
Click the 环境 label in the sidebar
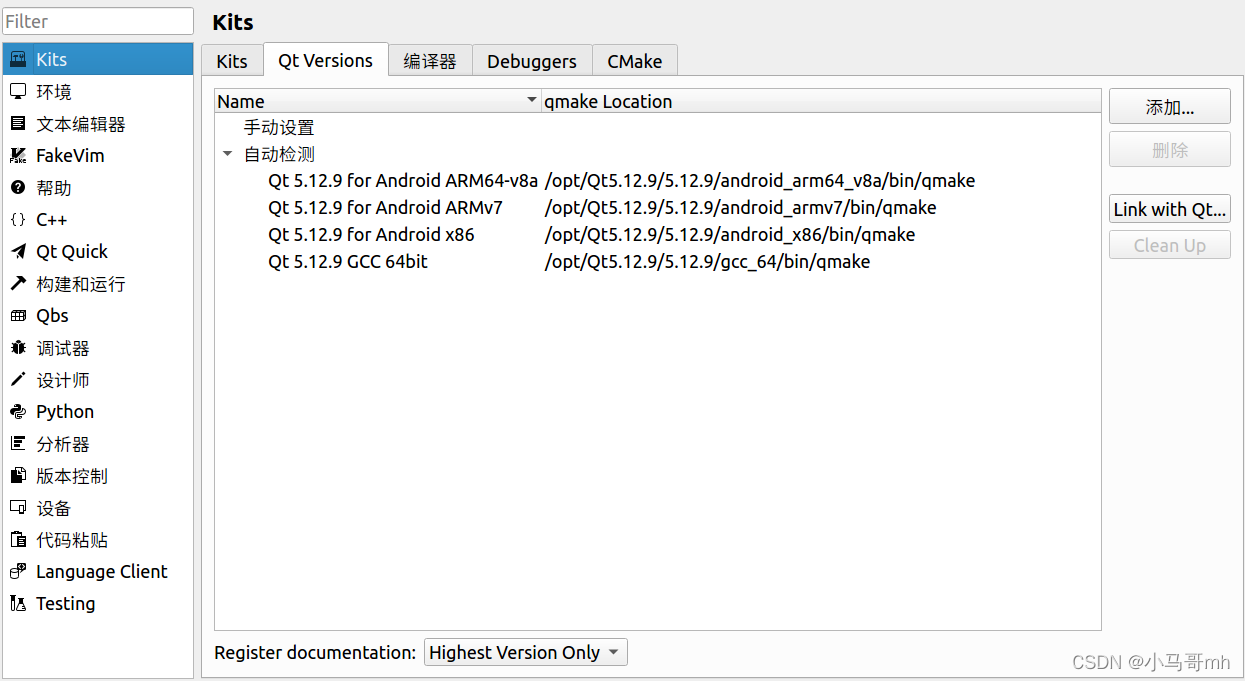(x=54, y=92)
